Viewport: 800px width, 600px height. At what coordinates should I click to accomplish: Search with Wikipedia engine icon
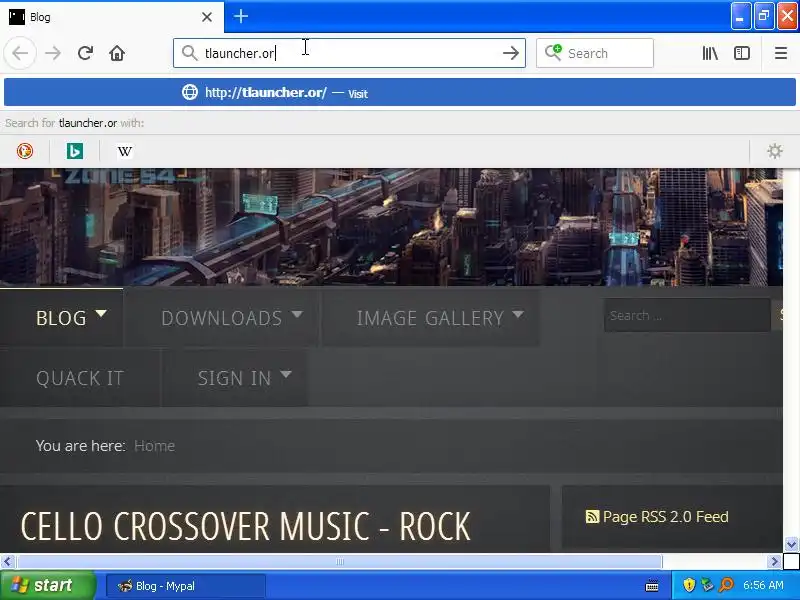click(x=125, y=151)
